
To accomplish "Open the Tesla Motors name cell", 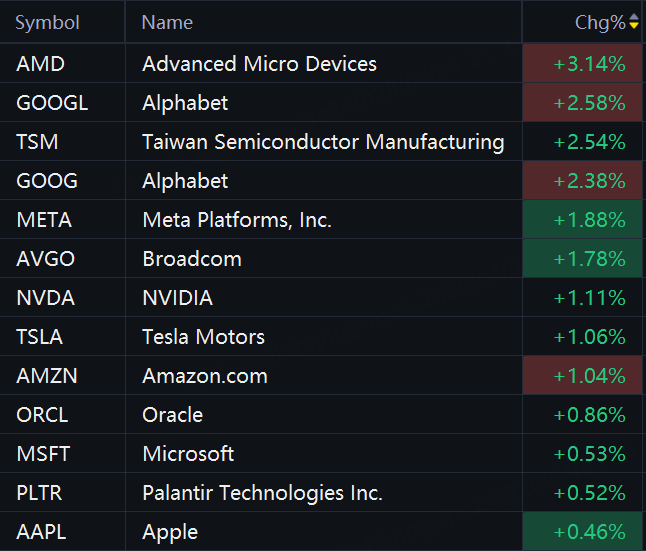I will tap(204, 337).
